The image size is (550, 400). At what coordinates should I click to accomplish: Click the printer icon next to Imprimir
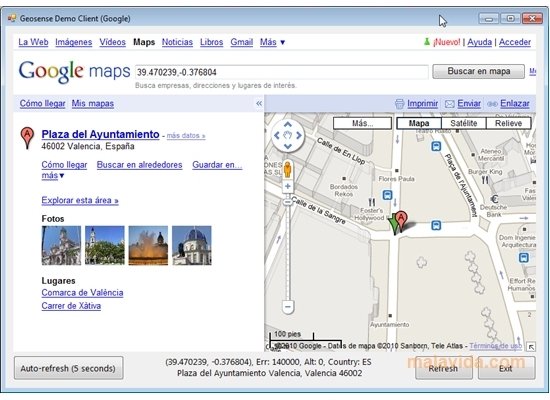pyautogui.click(x=400, y=104)
